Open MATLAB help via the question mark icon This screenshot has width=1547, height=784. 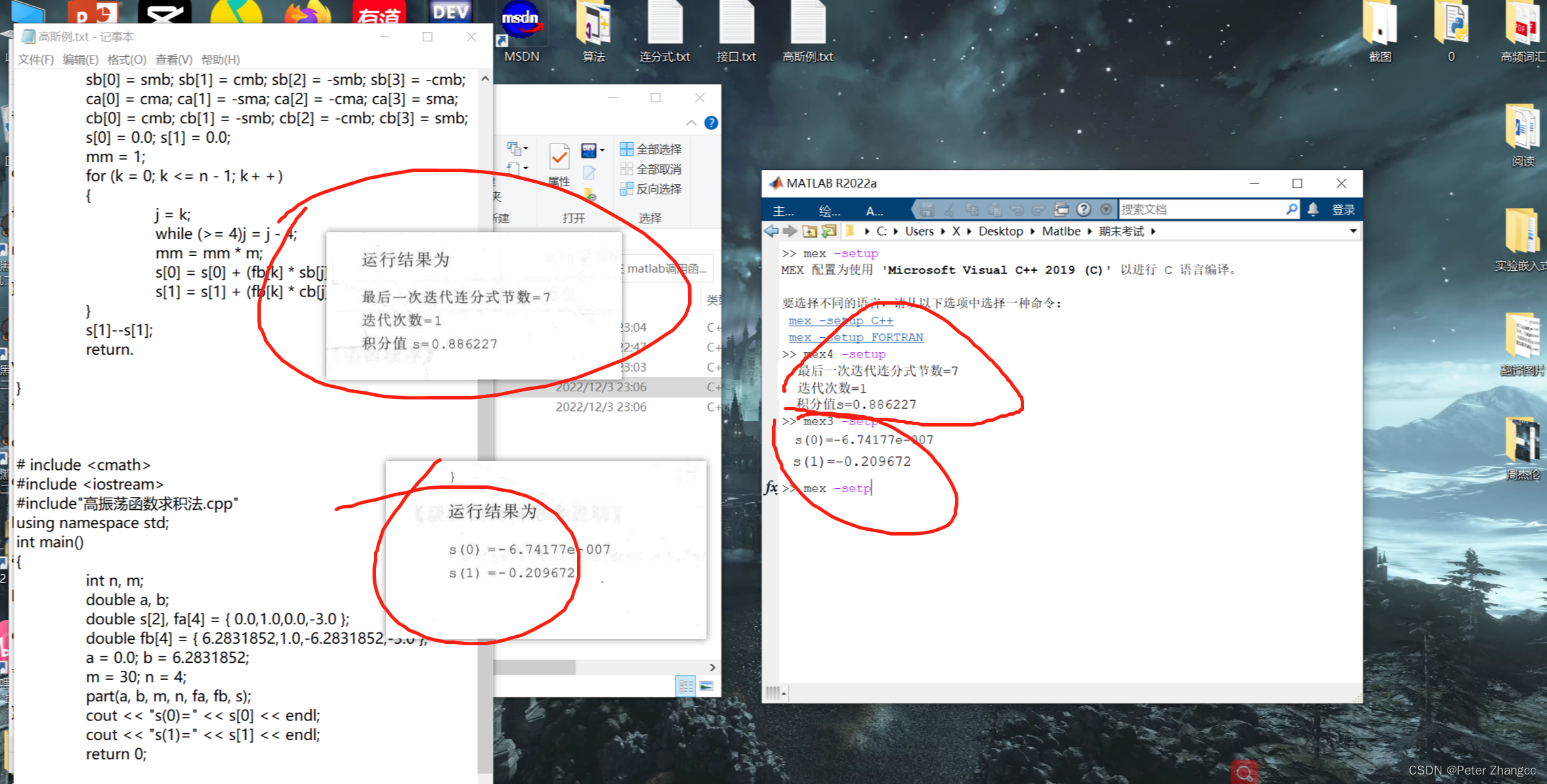(1083, 209)
